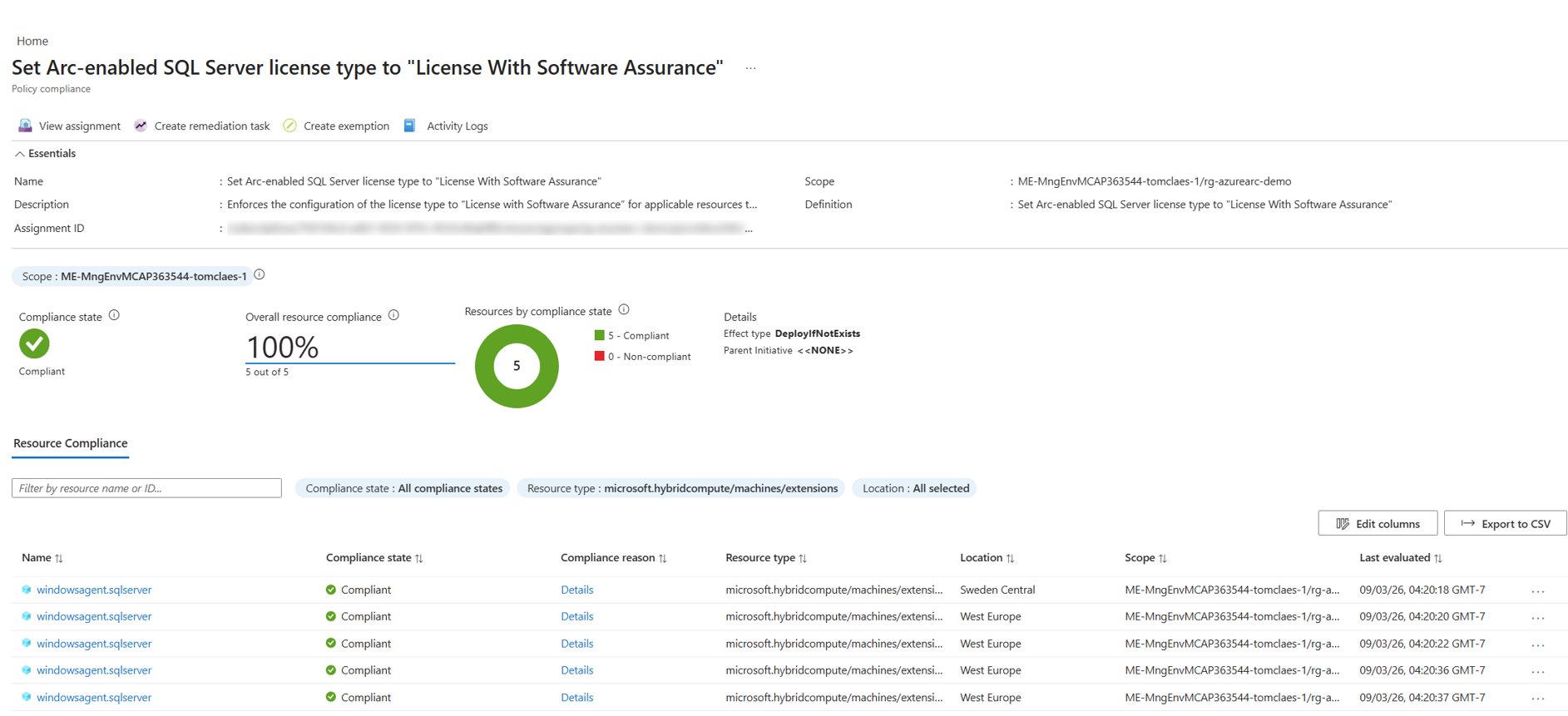Select the Resource Compliance tab
The image size is (1568, 716).
click(71, 443)
